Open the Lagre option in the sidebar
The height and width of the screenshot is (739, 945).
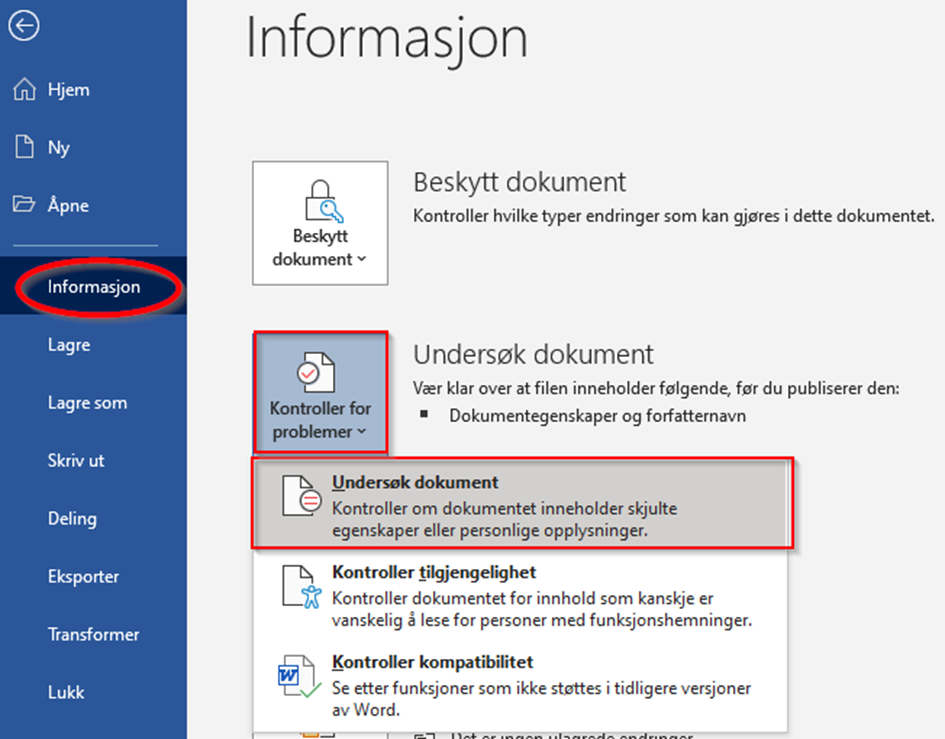click(x=69, y=345)
